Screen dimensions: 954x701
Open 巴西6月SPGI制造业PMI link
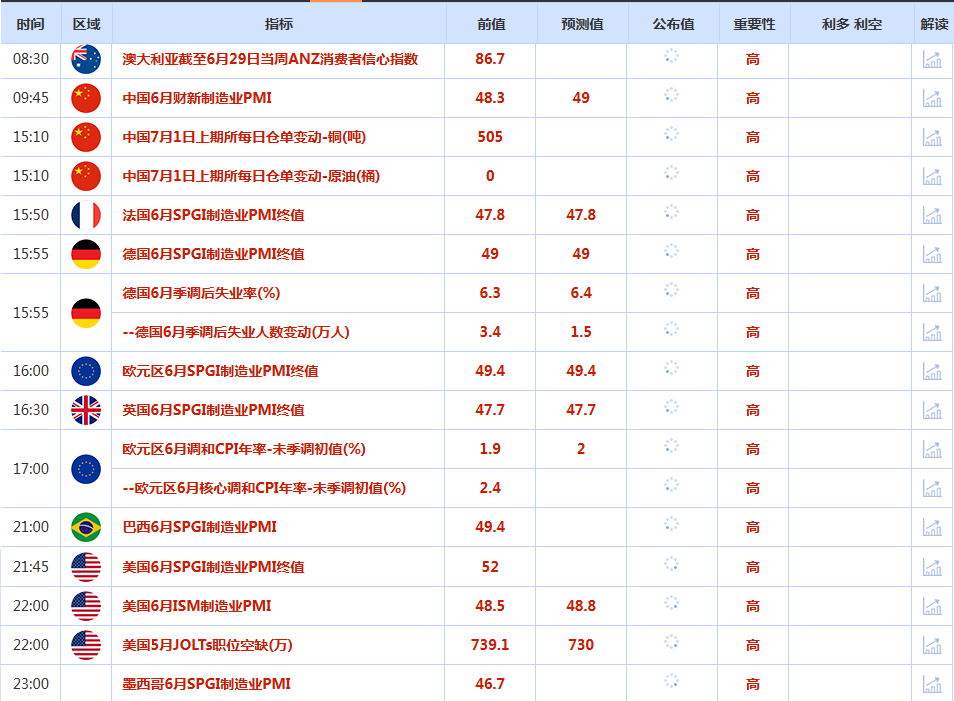click(x=200, y=526)
